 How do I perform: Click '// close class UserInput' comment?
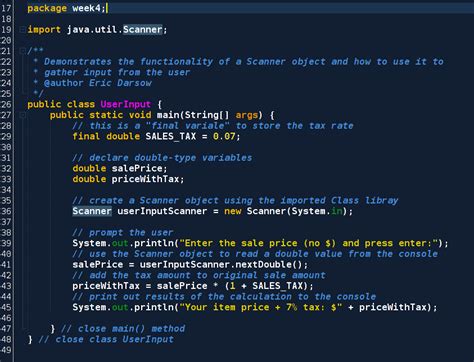point(106,339)
